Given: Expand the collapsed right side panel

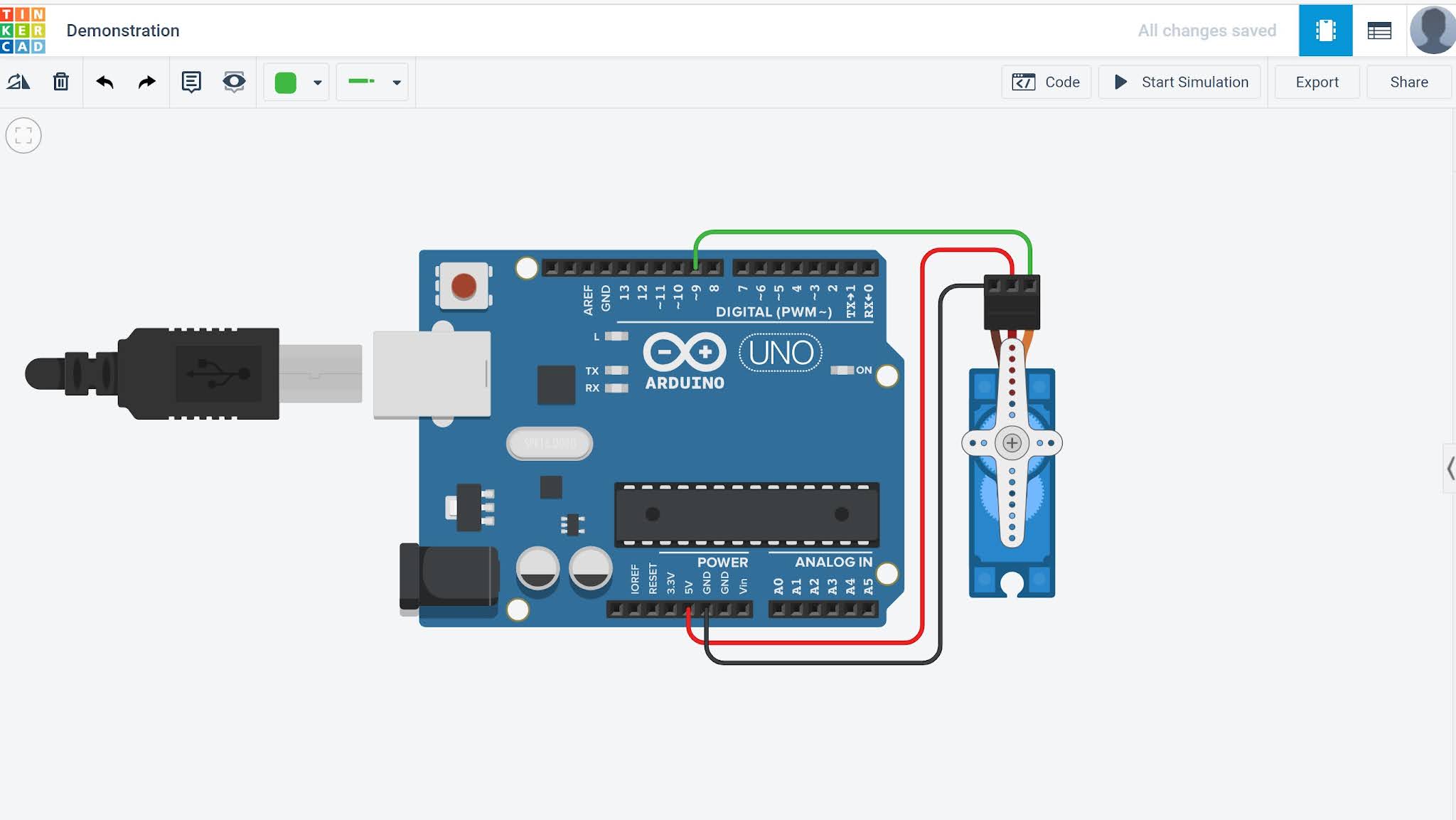Looking at the screenshot, I should coord(1450,468).
